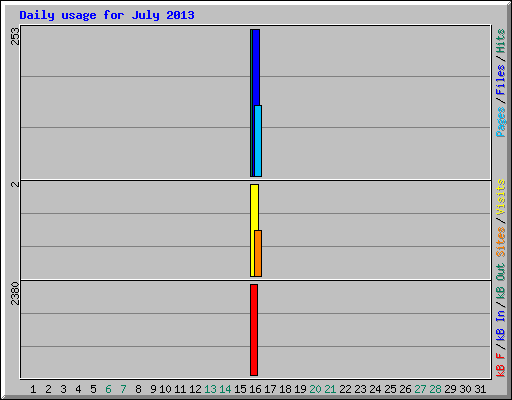Screen dimensions: 512x400
Task: Click the green 'Hits' legend label
Action: pyautogui.click(x=501, y=41)
